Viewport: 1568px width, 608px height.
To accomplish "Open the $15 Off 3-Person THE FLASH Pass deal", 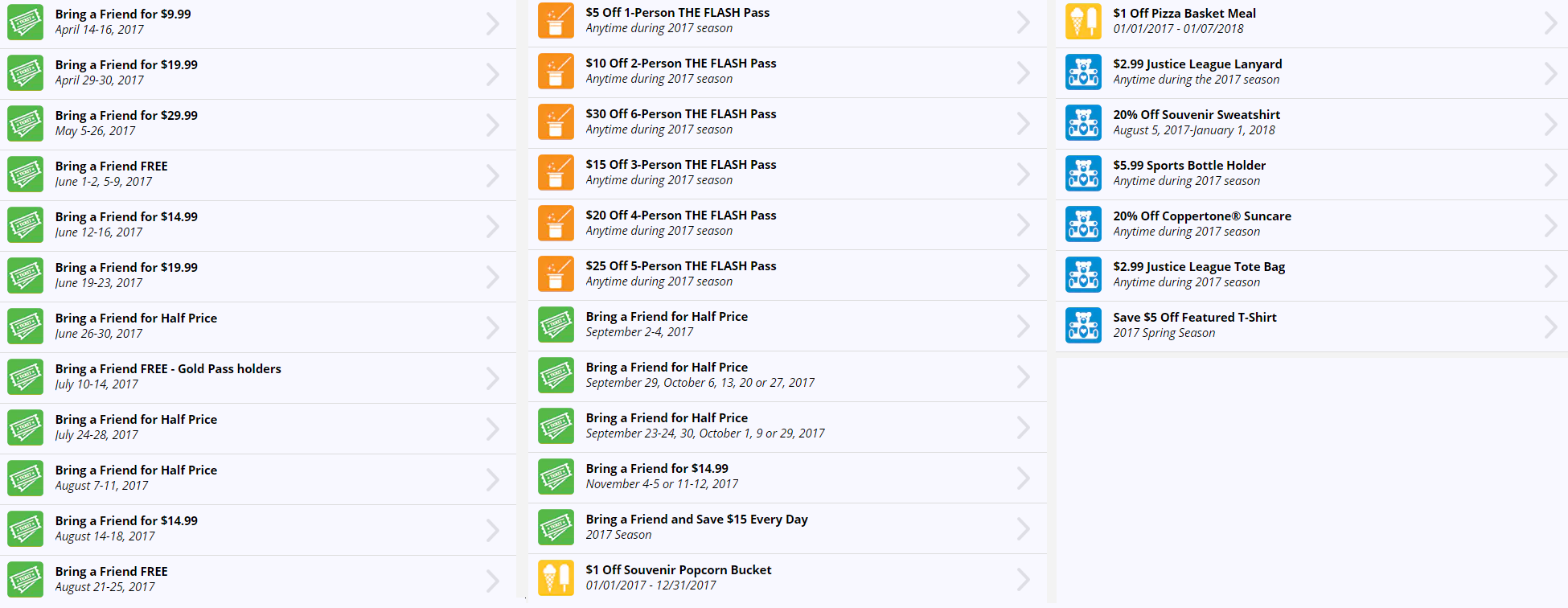I will pyautogui.click(x=680, y=172).
